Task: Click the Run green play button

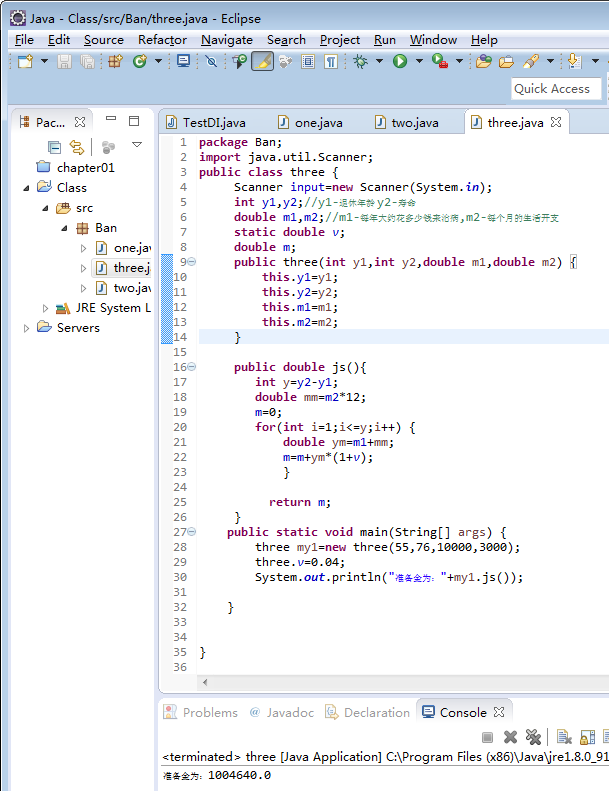Action: tap(400, 62)
